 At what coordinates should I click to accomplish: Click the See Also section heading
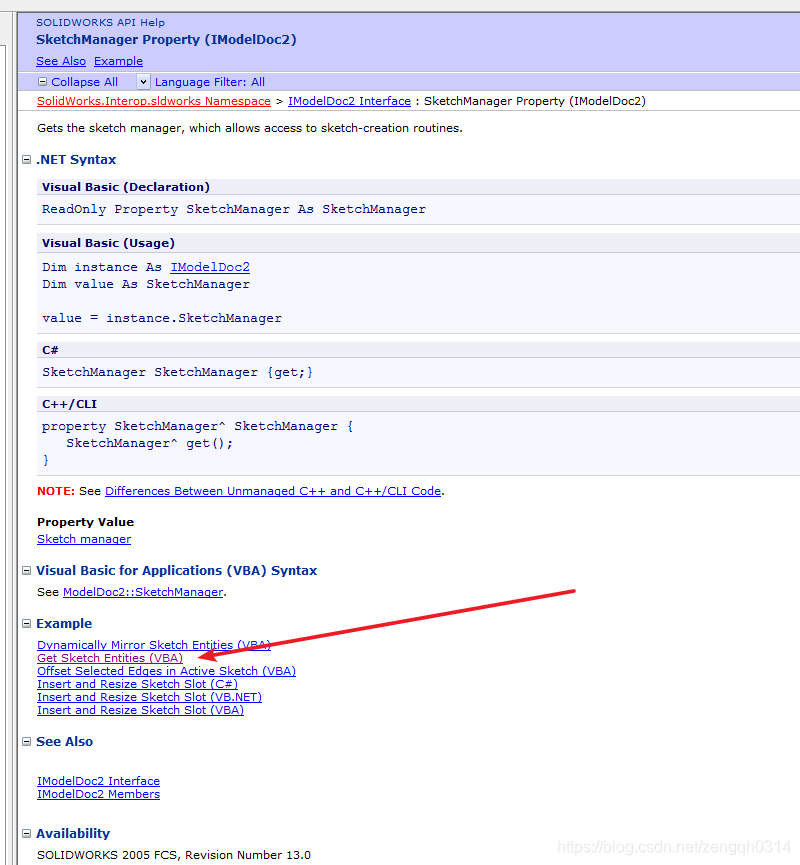pos(65,741)
